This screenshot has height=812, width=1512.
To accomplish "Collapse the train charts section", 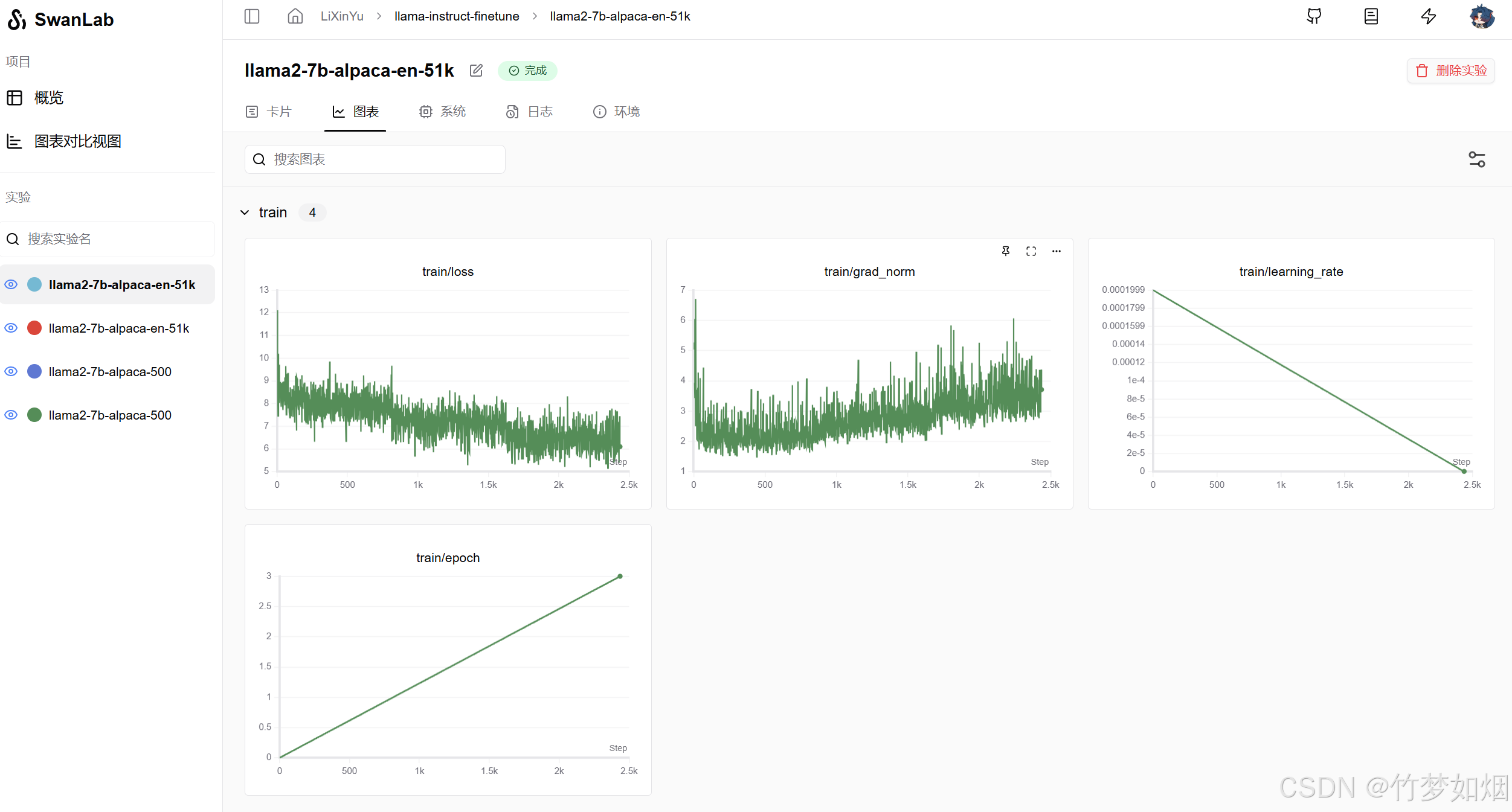I will 245,213.
